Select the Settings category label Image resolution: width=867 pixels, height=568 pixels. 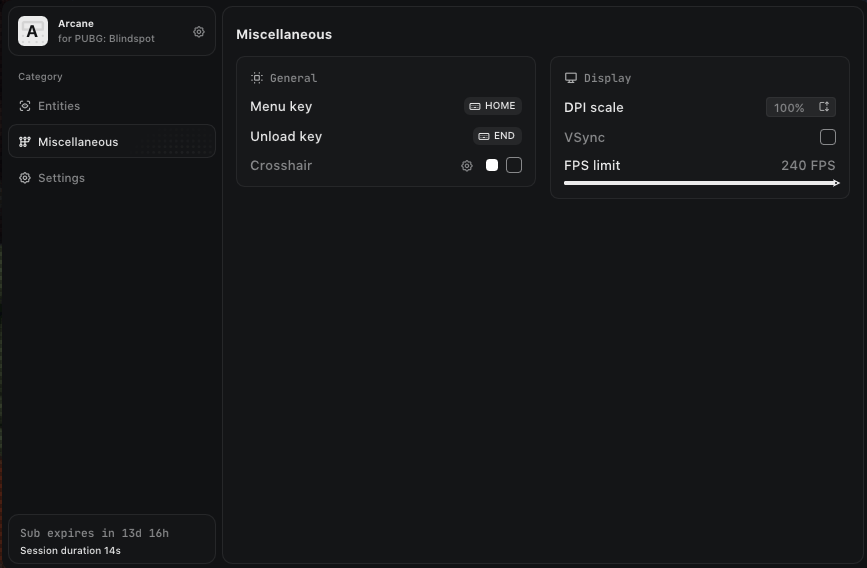pyautogui.click(x=61, y=178)
